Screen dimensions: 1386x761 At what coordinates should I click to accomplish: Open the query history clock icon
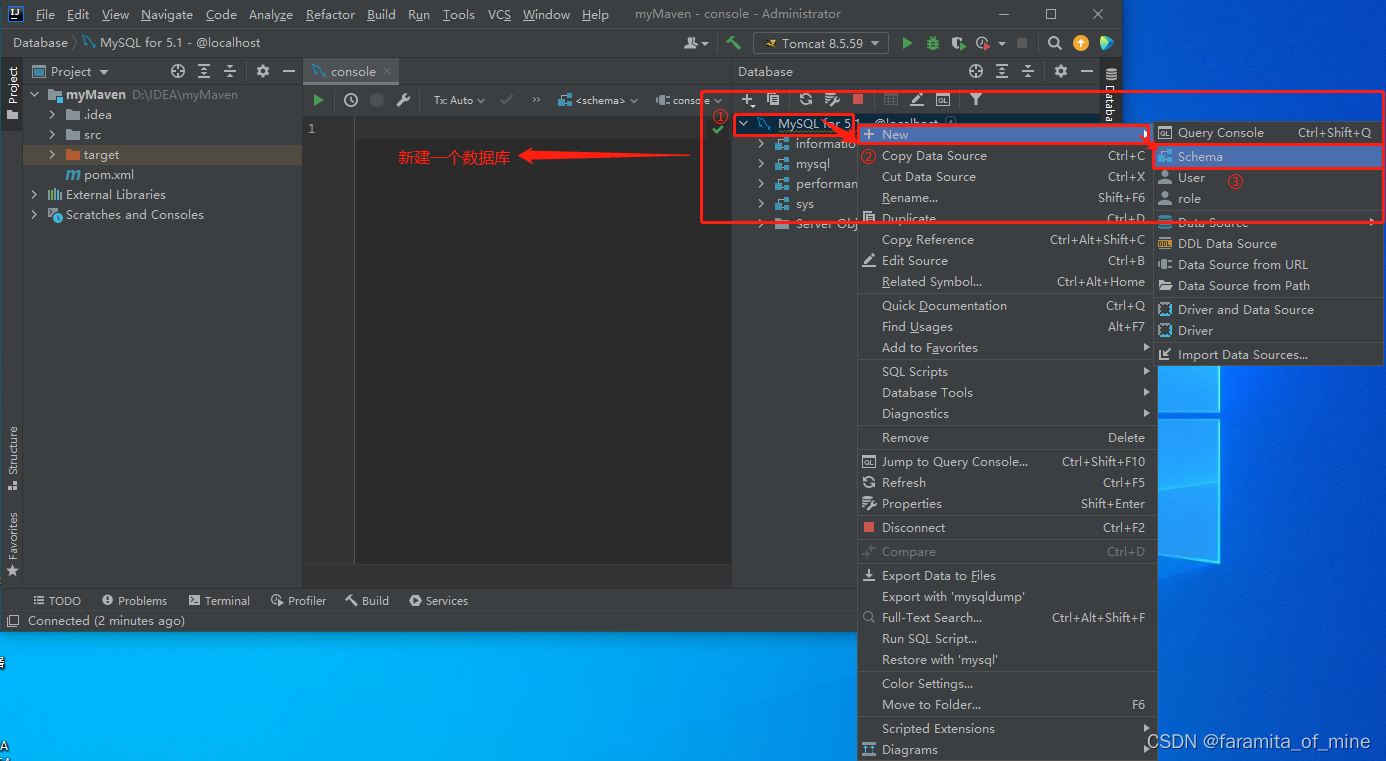(x=351, y=100)
